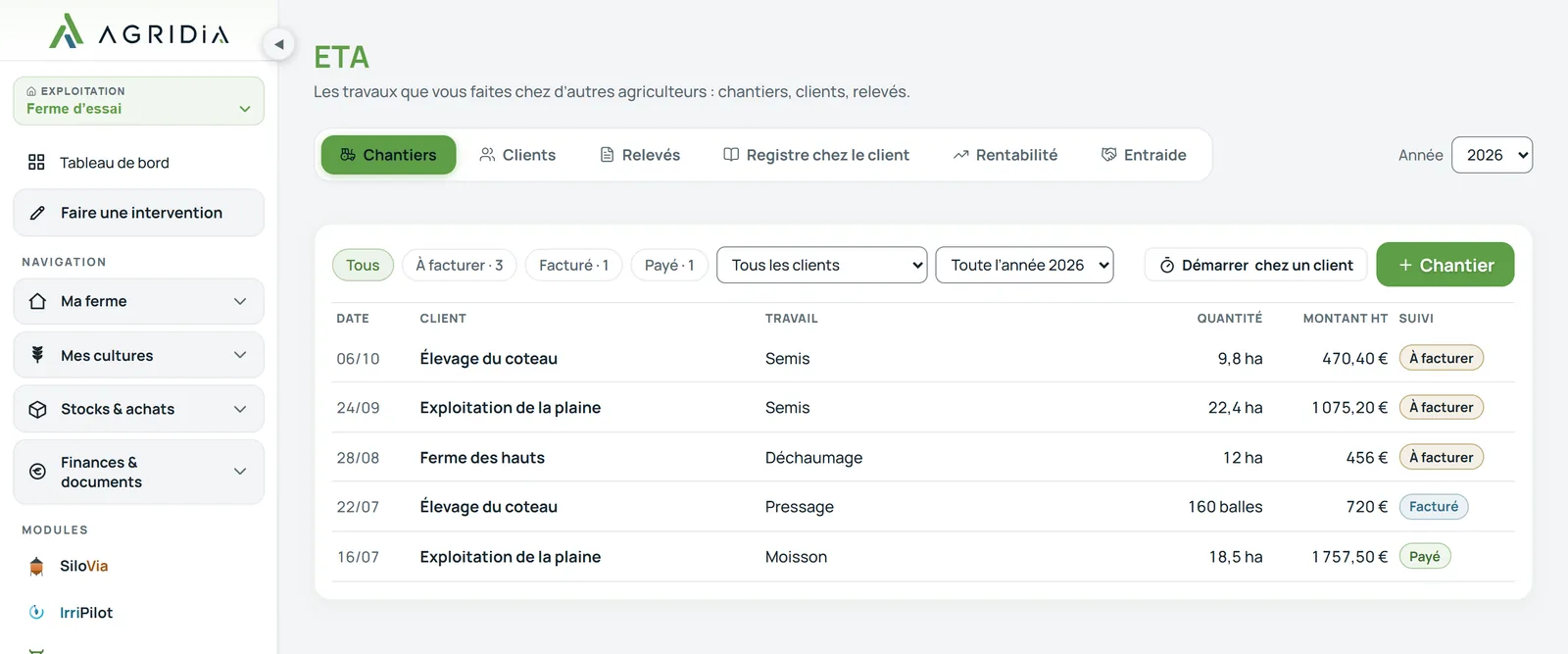
Task: Click the box icon beside Stocks & achats
Action: click(37, 409)
